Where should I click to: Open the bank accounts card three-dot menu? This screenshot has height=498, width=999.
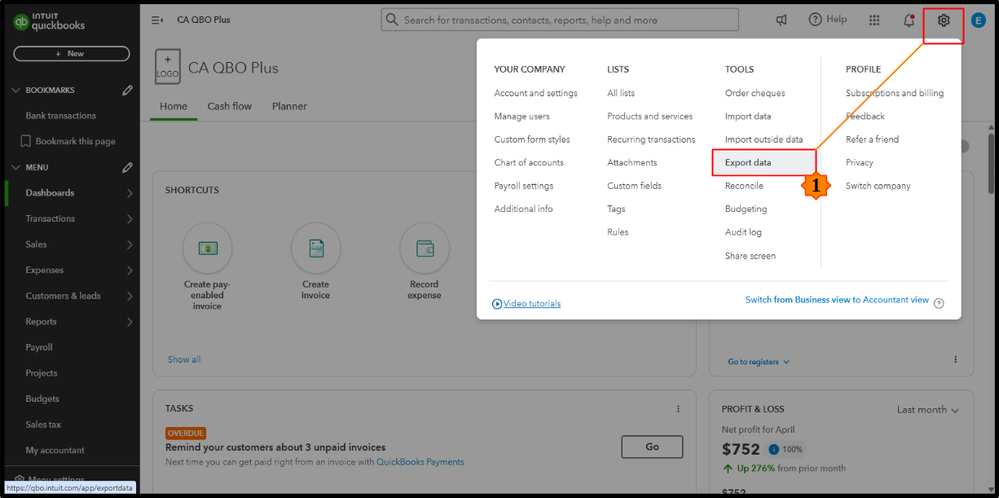click(x=956, y=360)
